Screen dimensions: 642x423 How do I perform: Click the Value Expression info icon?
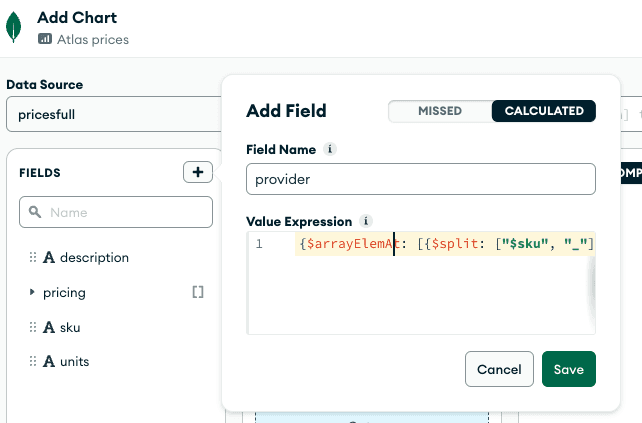pyautogui.click(x=367, y=221)
